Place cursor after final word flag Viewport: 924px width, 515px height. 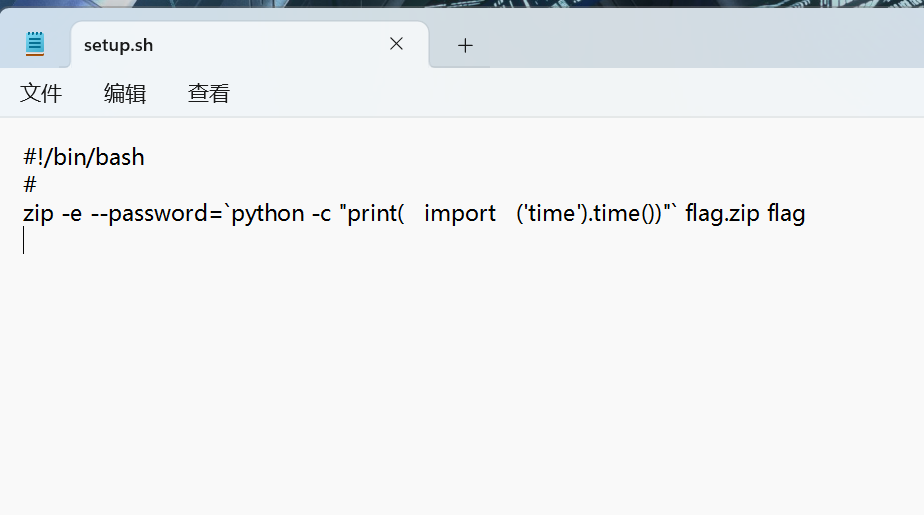tap(806, 214)
